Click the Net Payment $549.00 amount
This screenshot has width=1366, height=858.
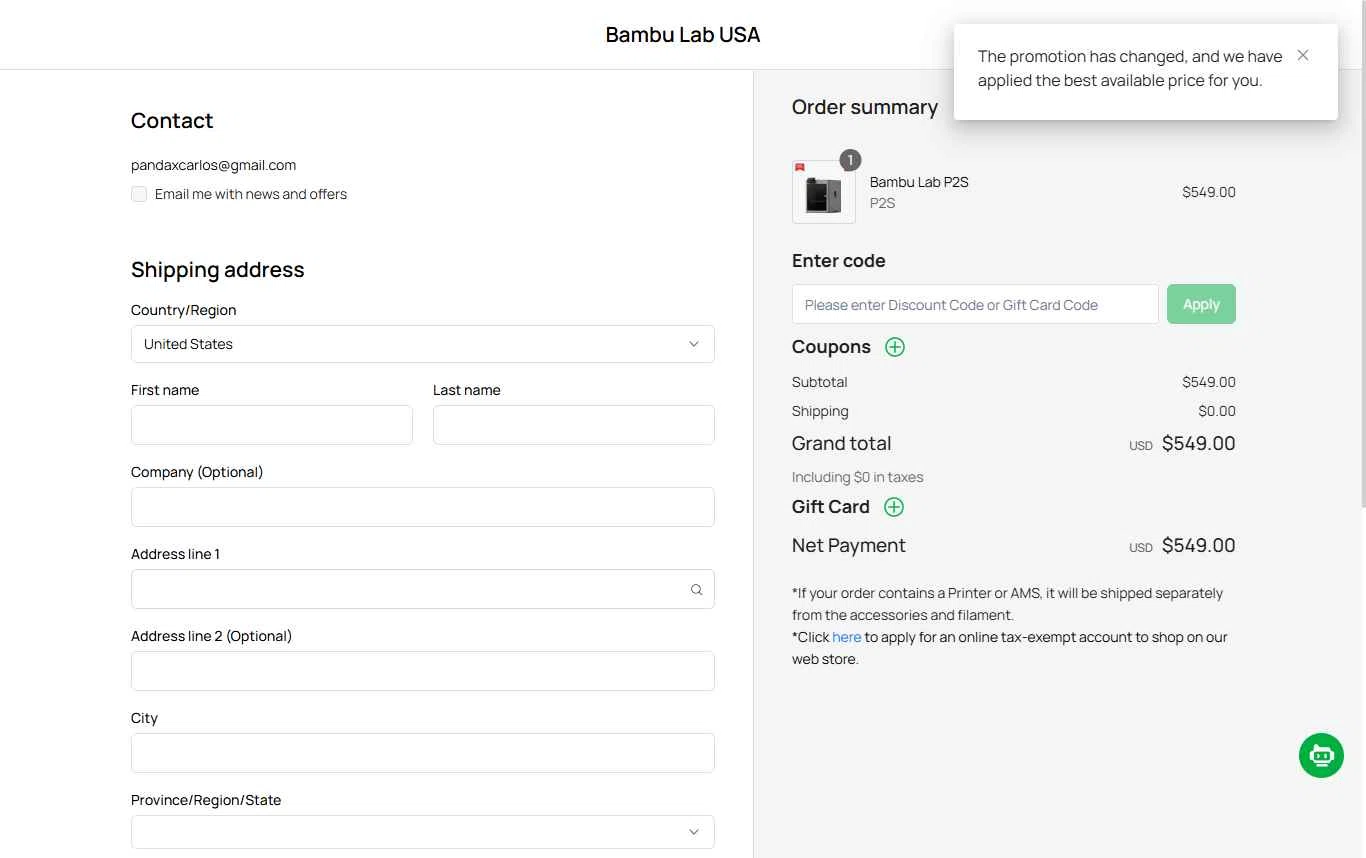pos(1198,545)
